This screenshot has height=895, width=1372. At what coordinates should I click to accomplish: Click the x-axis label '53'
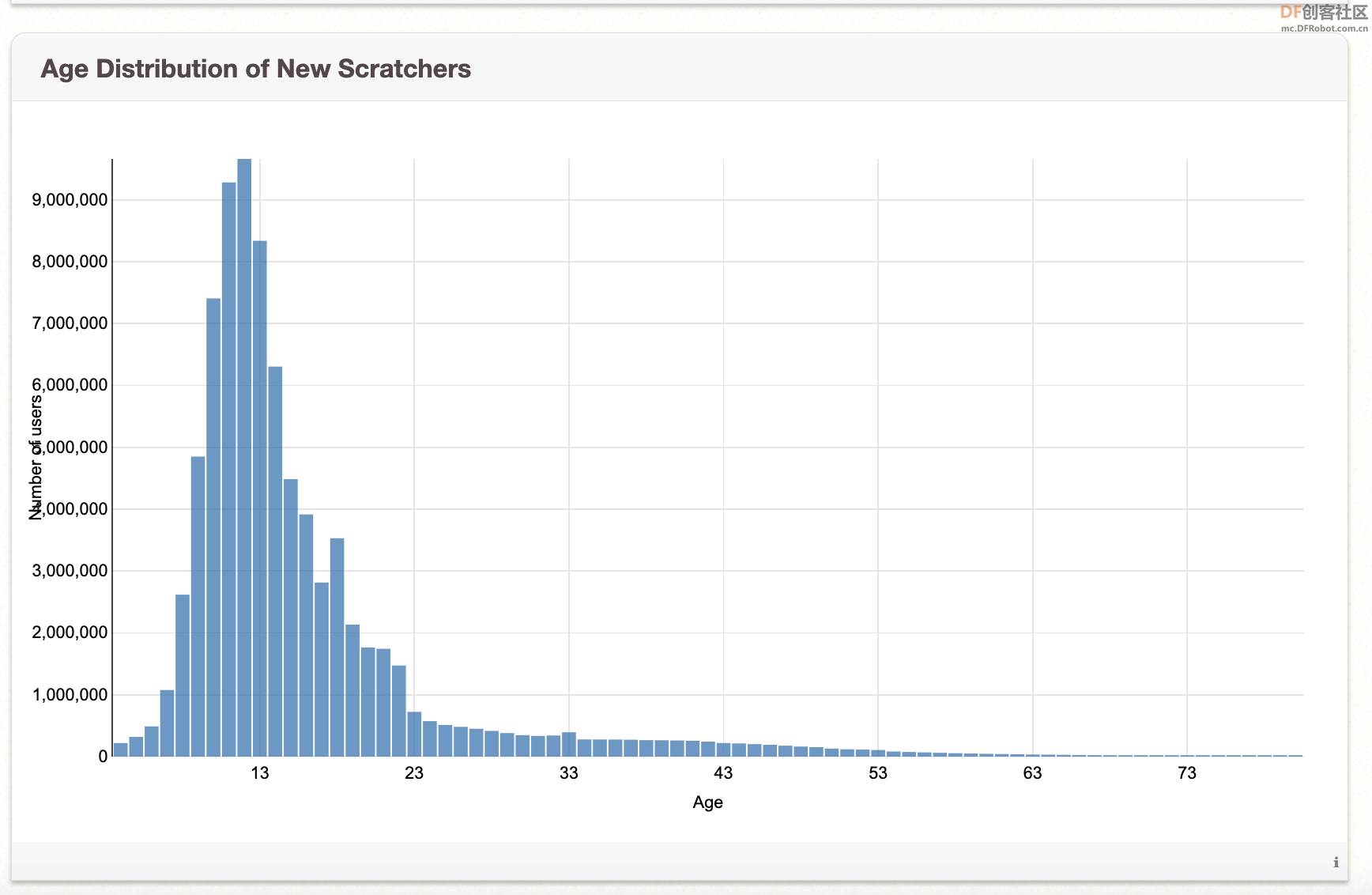click(x=878, y=773)
